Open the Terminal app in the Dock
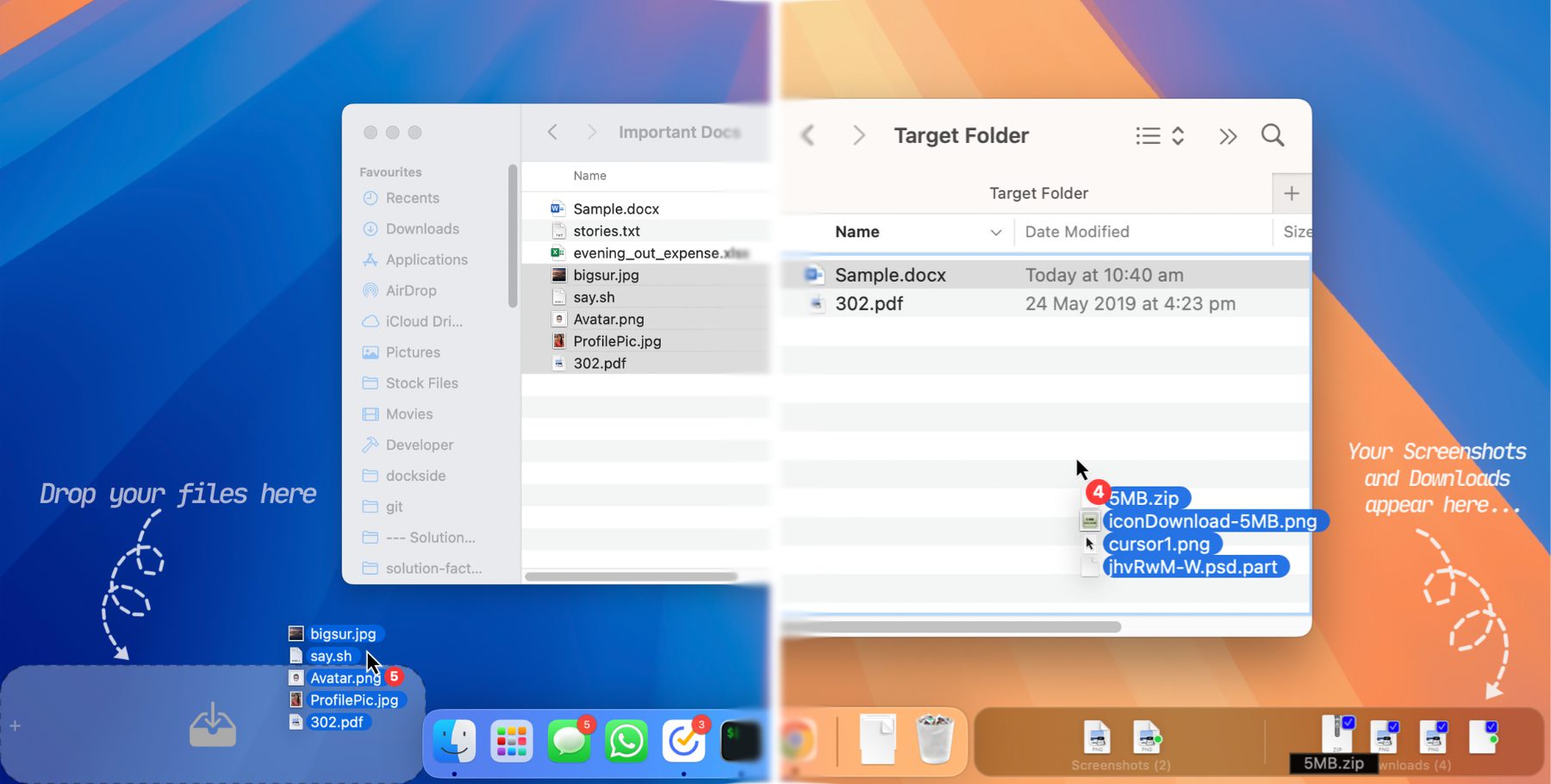The width and height of the screenshot is (1551, 784). [740, 741]
